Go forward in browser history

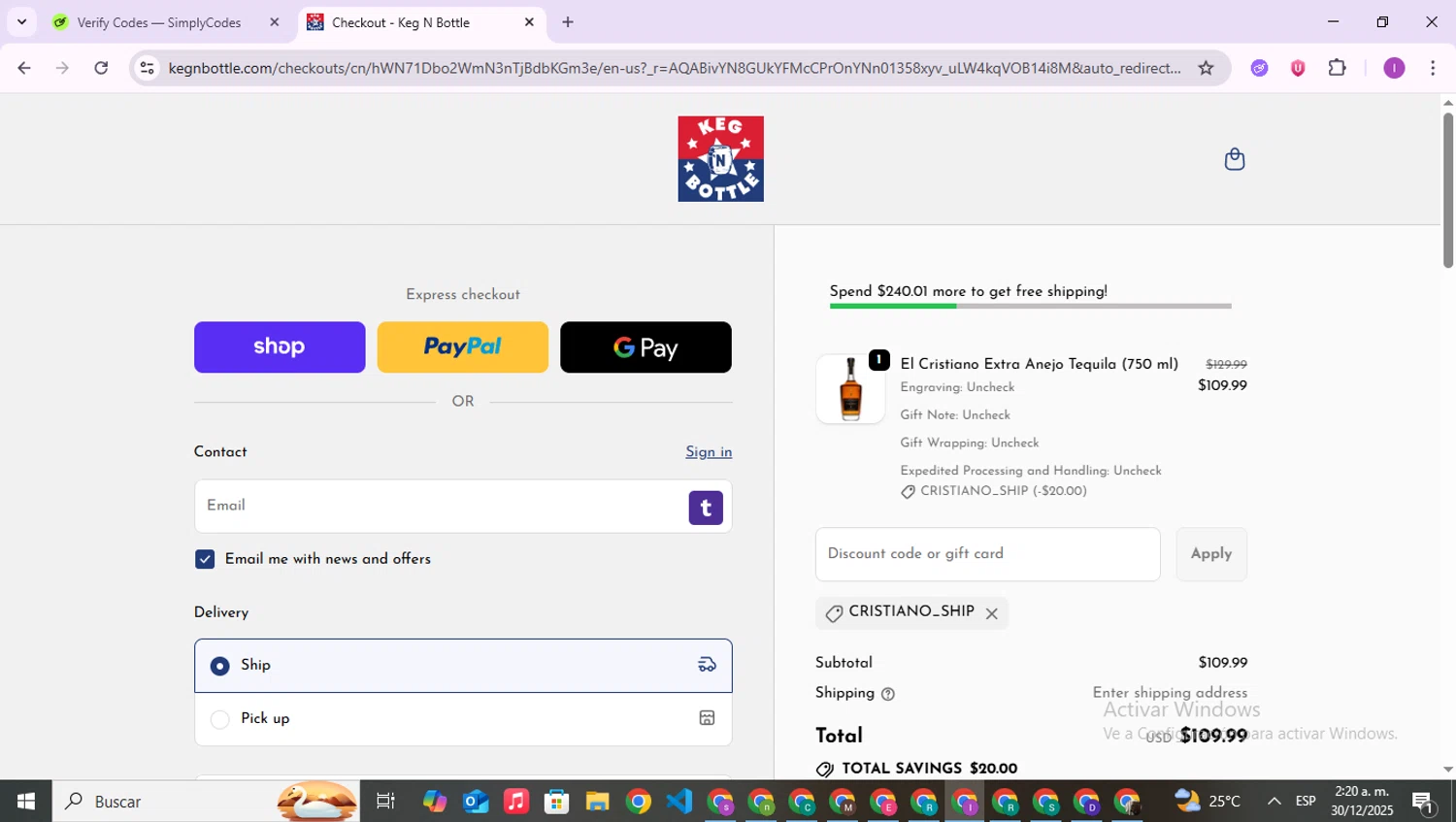62,68
